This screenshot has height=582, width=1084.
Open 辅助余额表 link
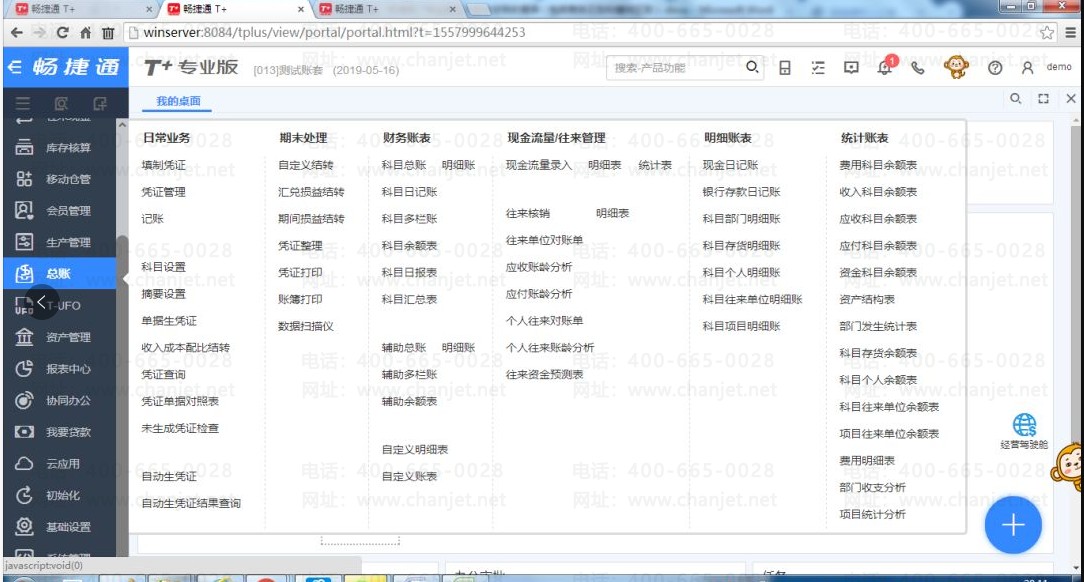click(x=409, y=402)
